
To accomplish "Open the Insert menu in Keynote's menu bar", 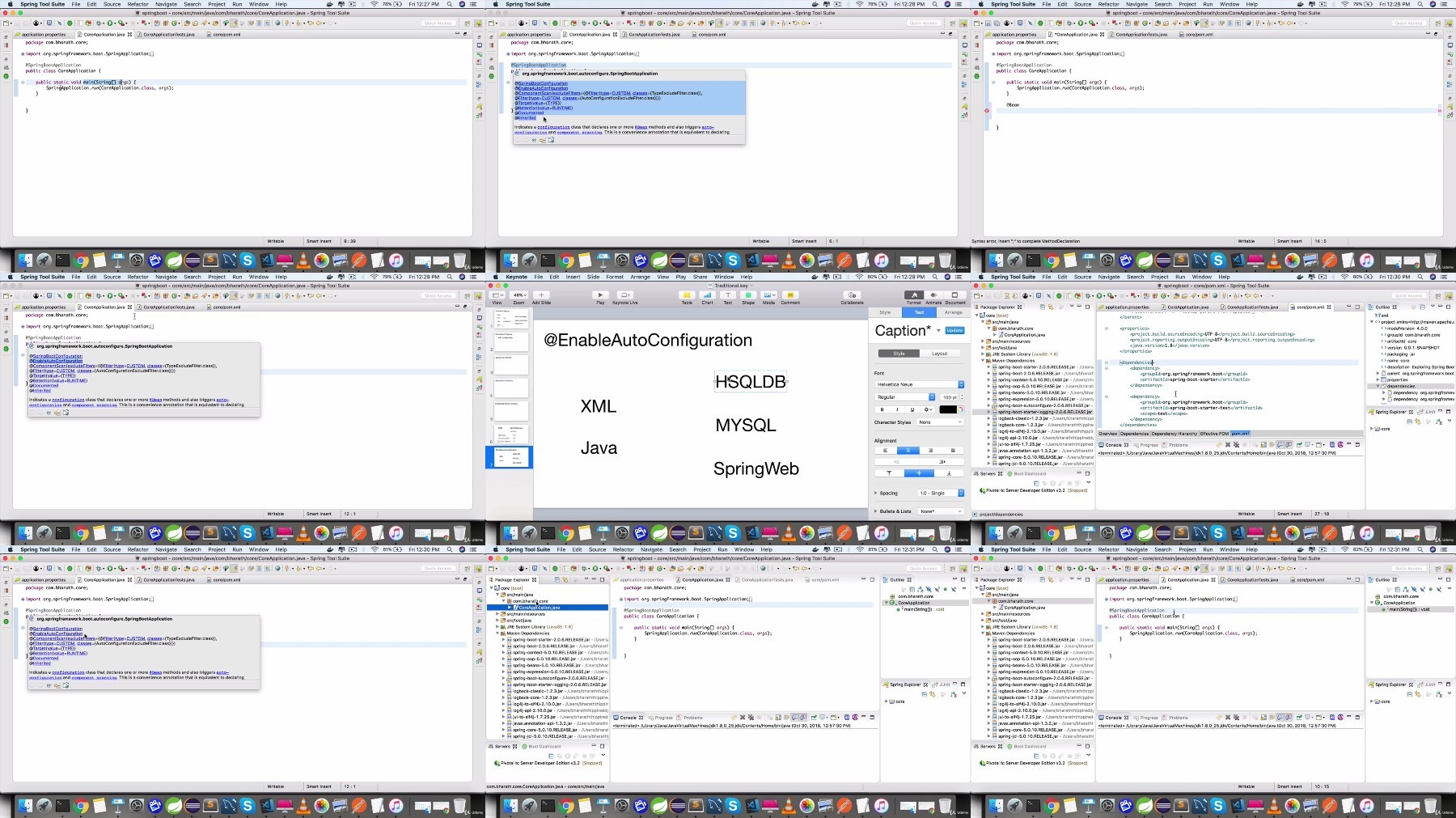I will [x=573, y=277].
